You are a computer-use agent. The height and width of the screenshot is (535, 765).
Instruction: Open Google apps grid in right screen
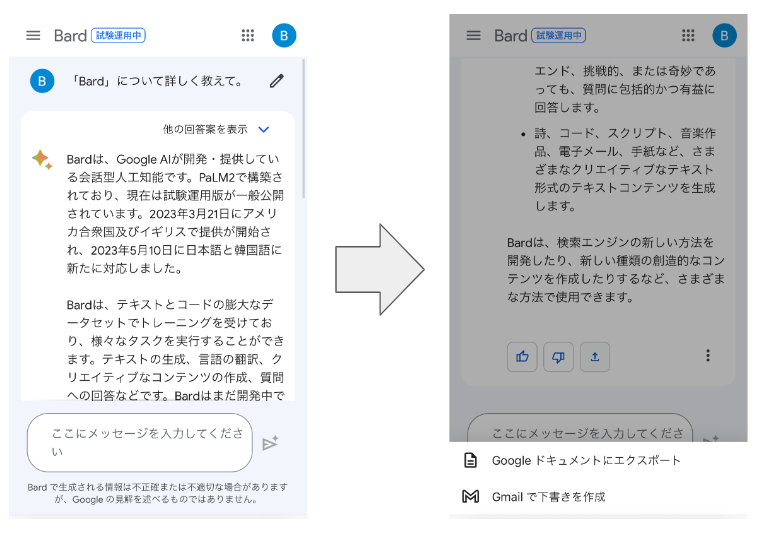click(688, 36)
